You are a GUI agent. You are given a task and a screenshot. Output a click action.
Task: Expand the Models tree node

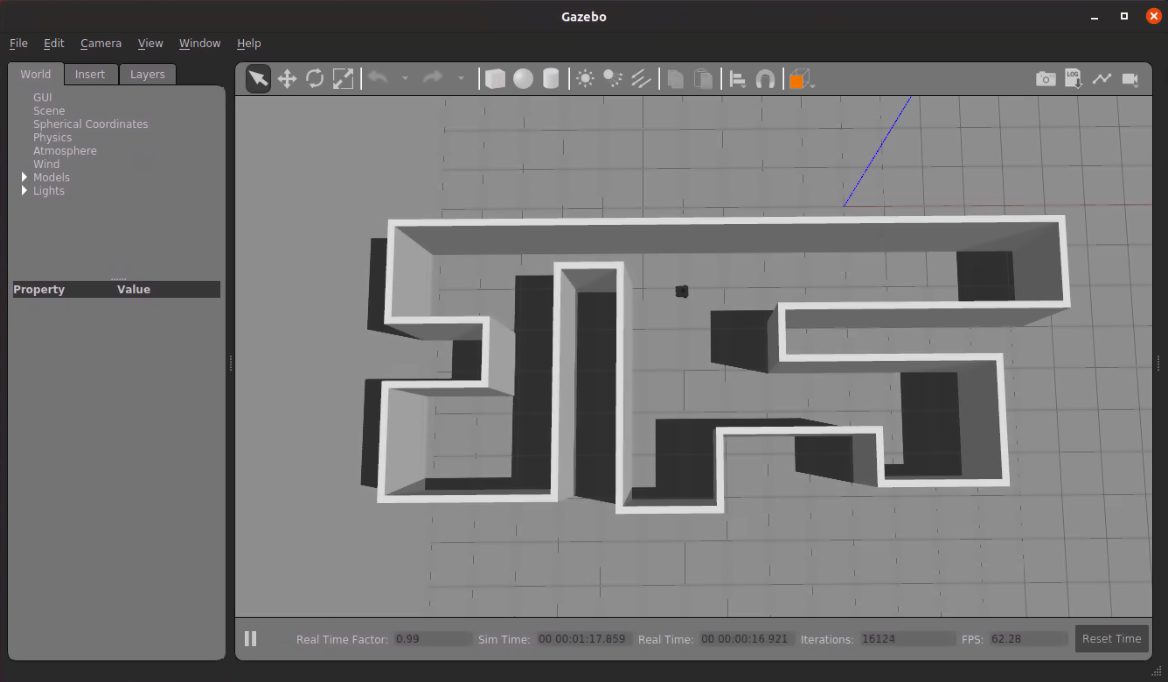tap(25, 177)
